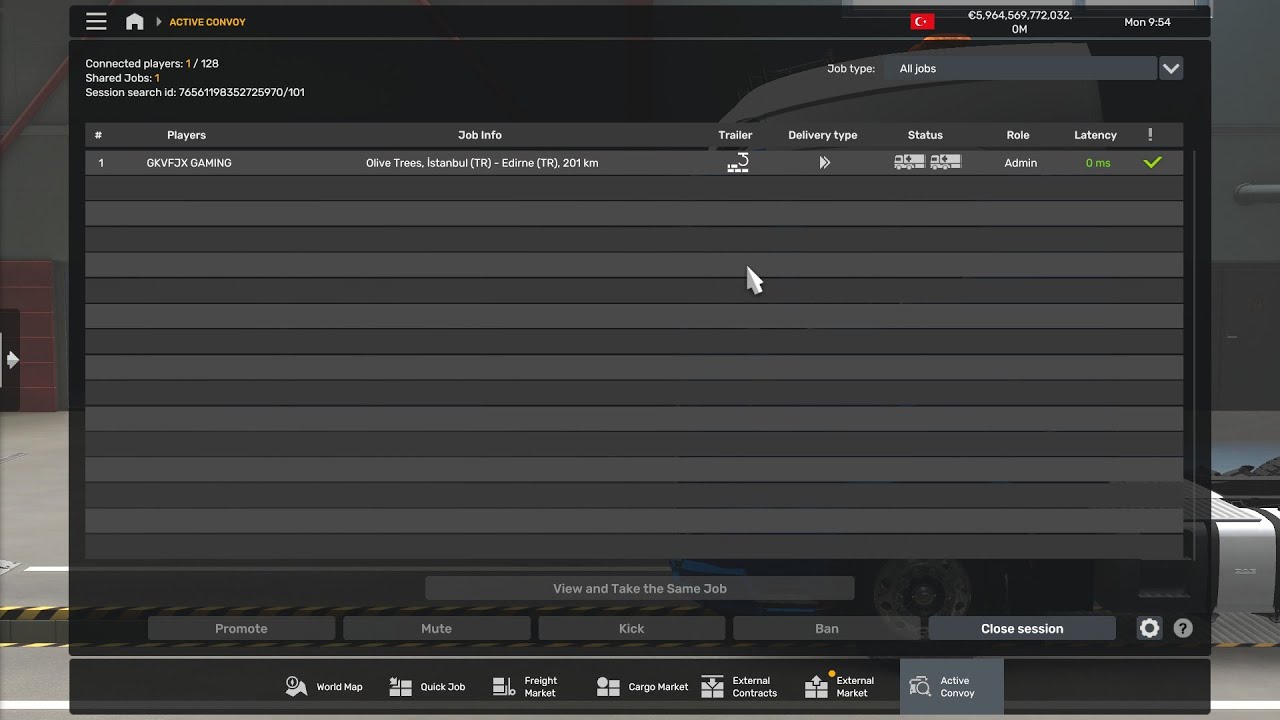
Task: Open Cargo Market tab
Action: pos(642,687)
